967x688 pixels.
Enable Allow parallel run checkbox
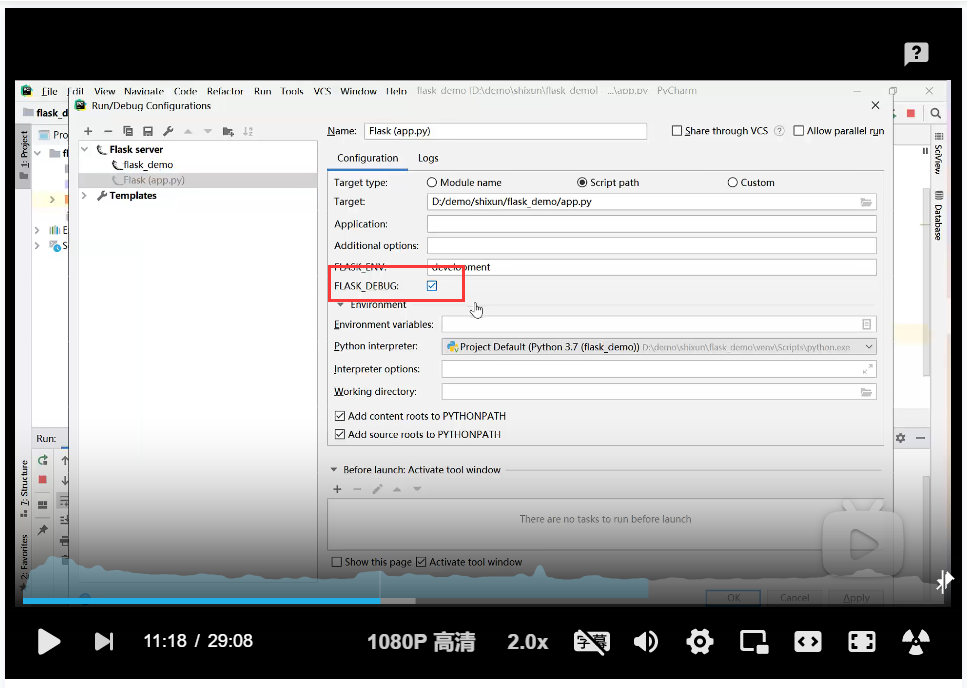click(799, 131)
